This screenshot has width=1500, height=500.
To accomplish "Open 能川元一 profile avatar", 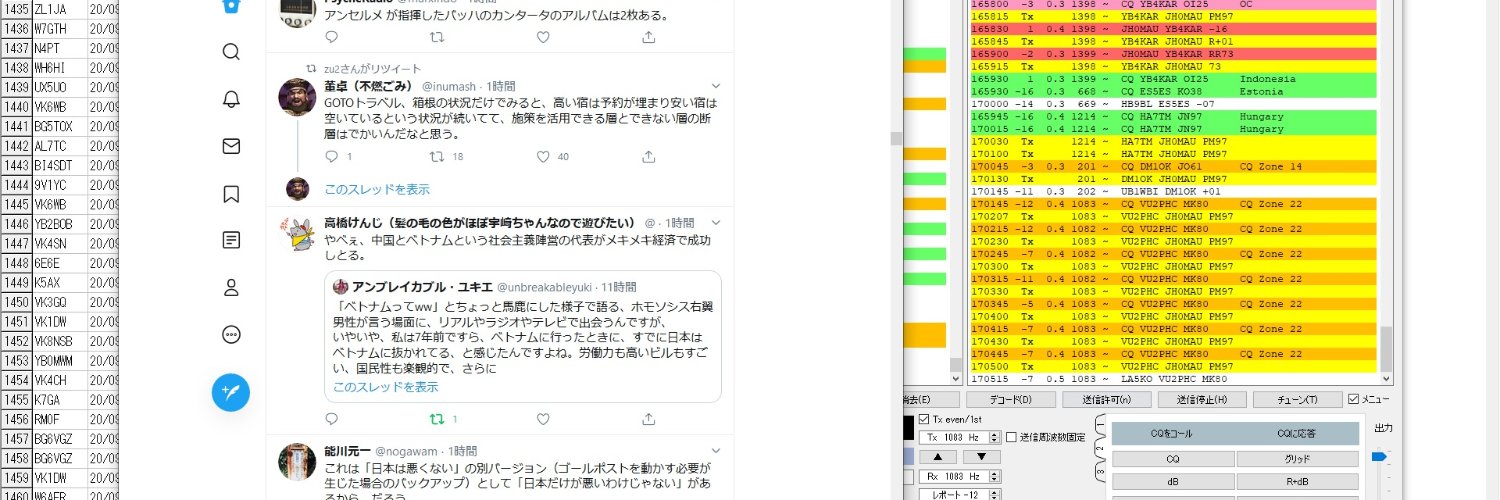I will pyautogui.click(x=297, y=463).
